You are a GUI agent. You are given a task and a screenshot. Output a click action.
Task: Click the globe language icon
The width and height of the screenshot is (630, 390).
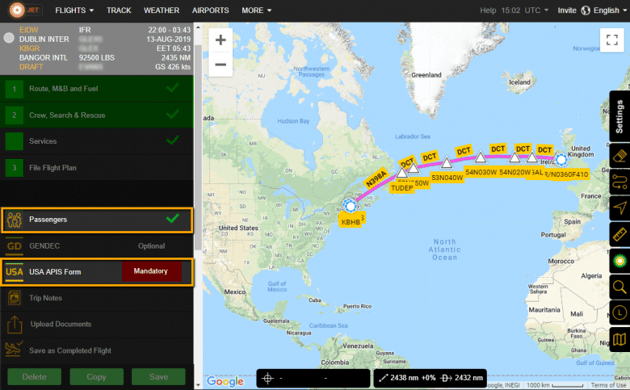585,10
